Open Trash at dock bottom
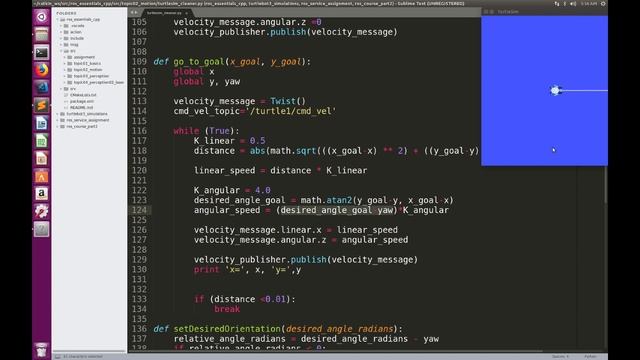This screenshot has width=640, height=360. tap(41, 350)
